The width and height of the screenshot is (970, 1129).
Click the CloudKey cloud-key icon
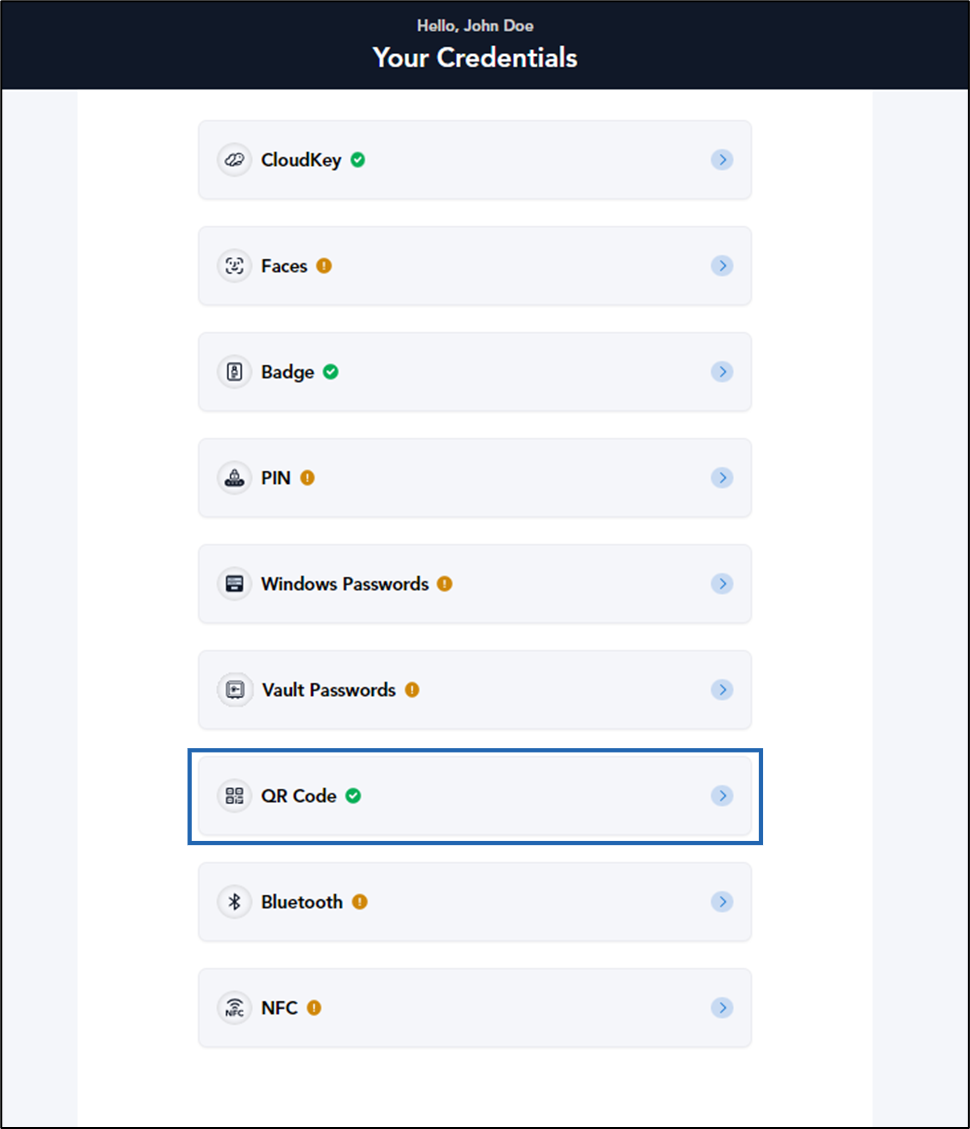(x=234, y=160)
